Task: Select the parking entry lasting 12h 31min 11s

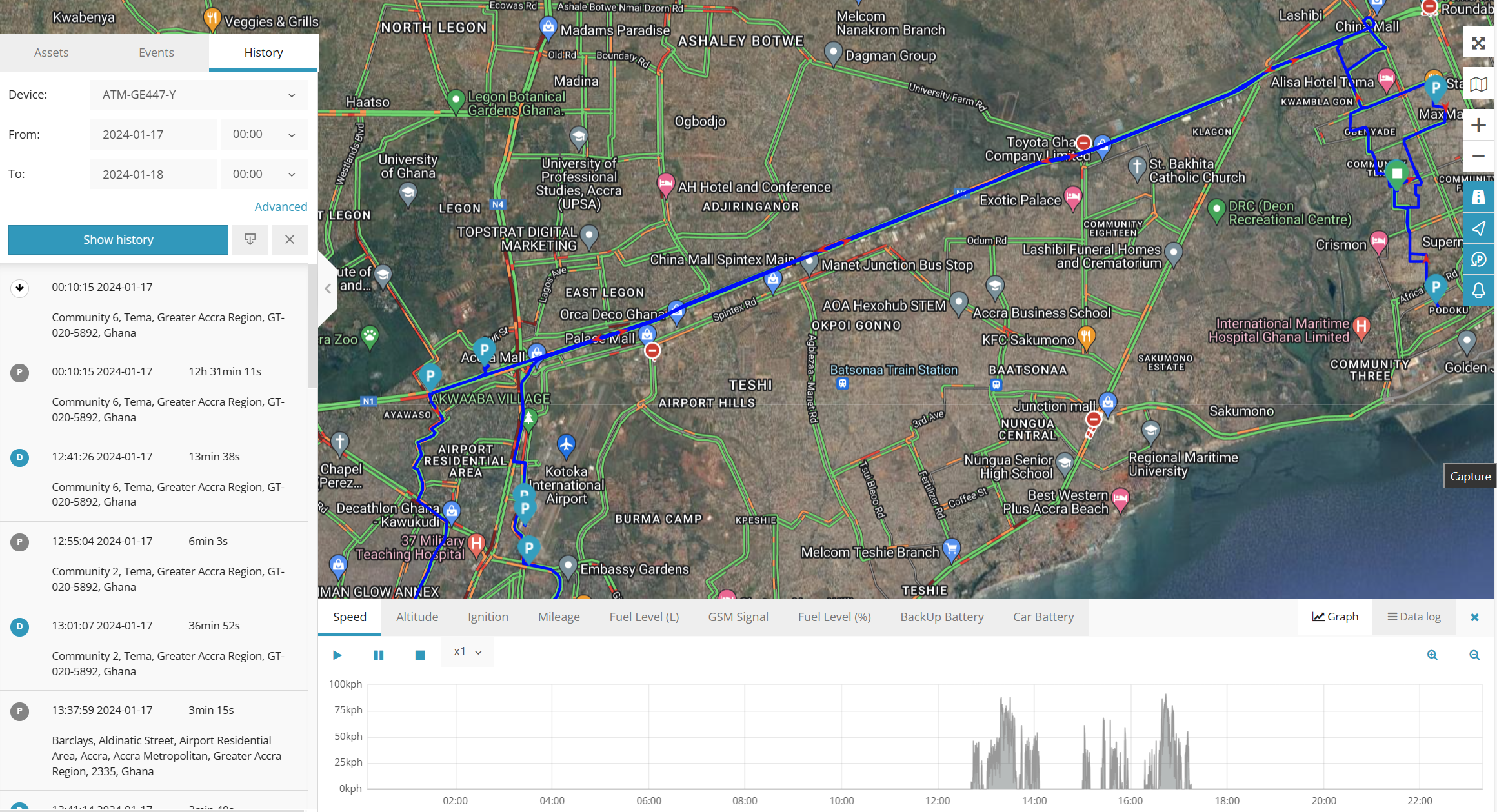Action: pyautogui.click(x=154, y=394)
